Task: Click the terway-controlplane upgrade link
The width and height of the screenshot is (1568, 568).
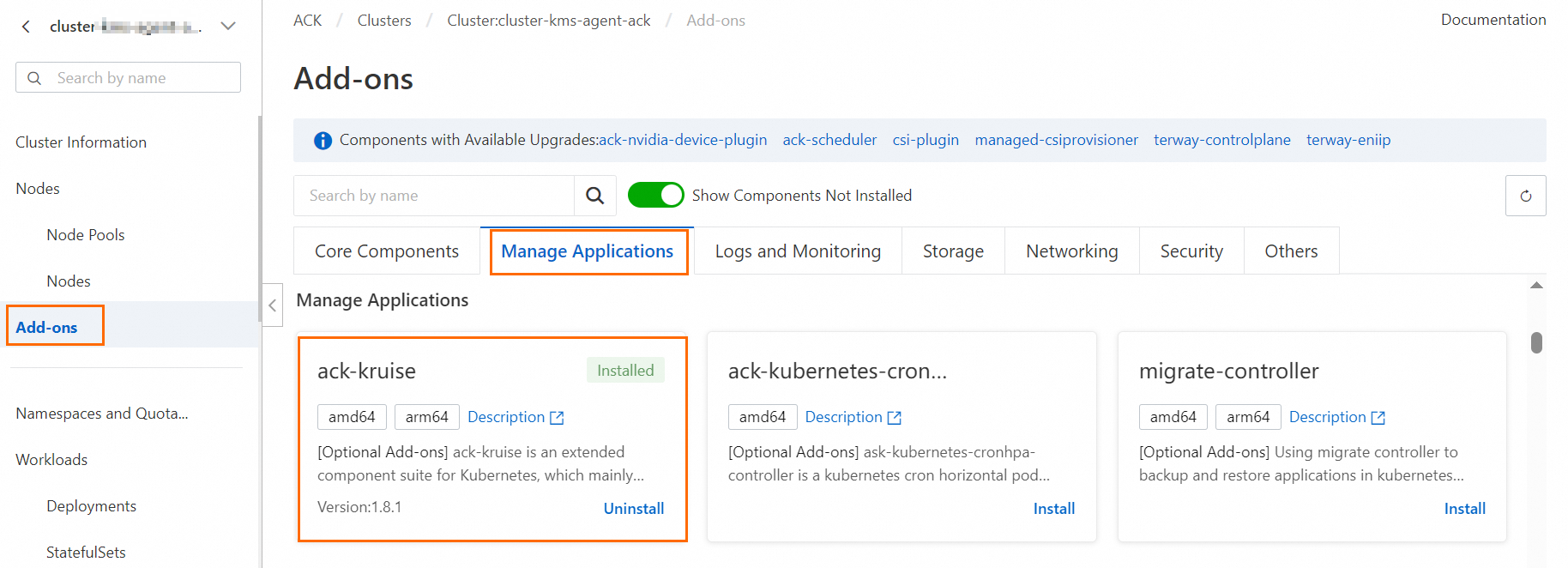Action: pos(1221,140)
